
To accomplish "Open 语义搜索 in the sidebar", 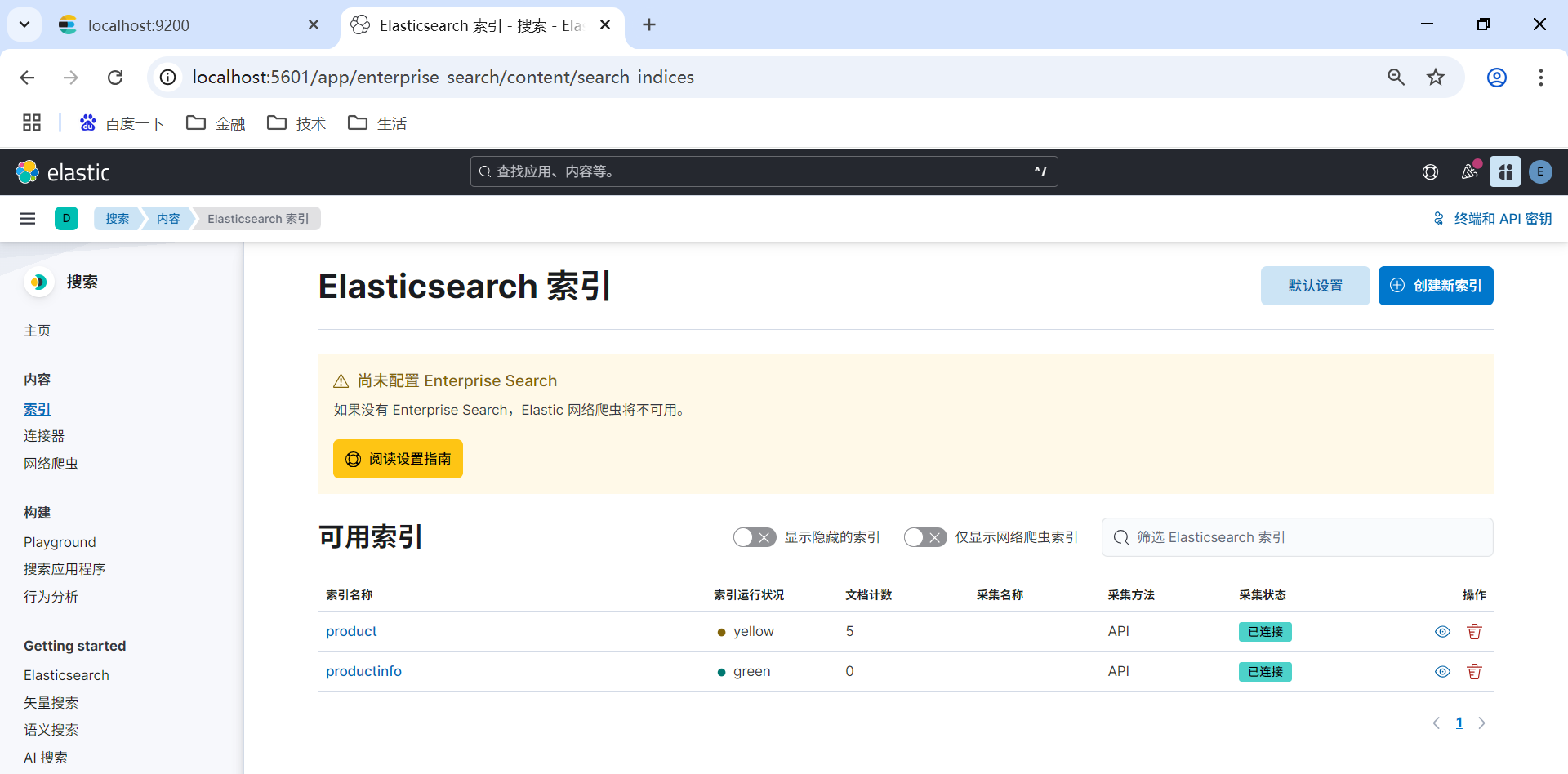I will click(x=51, y=730).
